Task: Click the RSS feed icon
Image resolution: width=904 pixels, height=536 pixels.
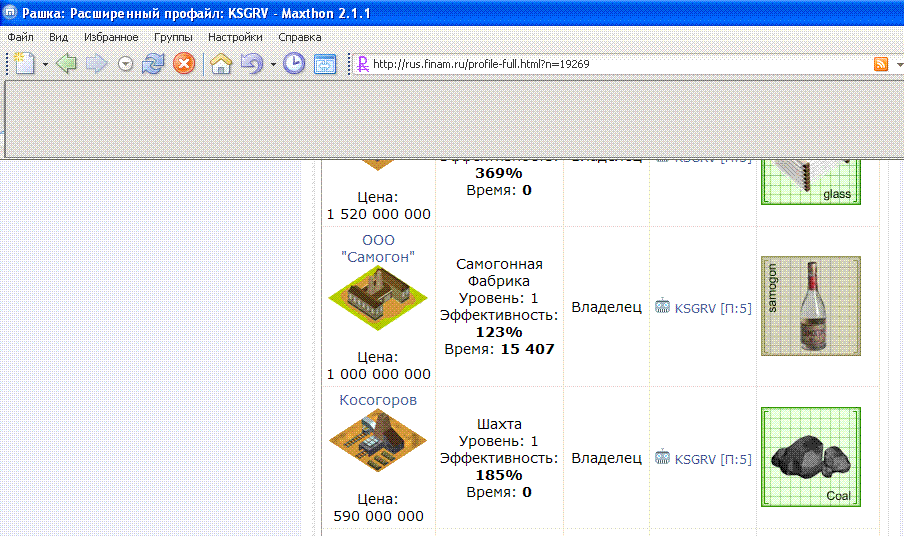Action: tap(880, 64)
